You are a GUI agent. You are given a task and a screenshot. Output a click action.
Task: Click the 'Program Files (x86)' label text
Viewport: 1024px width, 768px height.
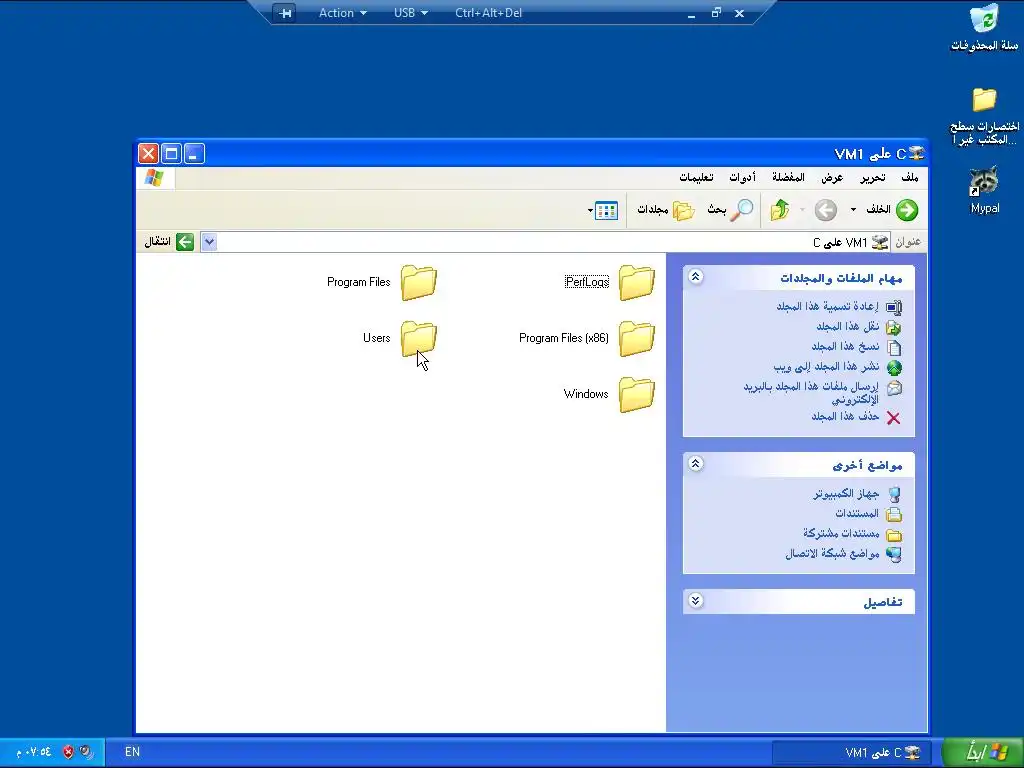[x=564, y=338]
